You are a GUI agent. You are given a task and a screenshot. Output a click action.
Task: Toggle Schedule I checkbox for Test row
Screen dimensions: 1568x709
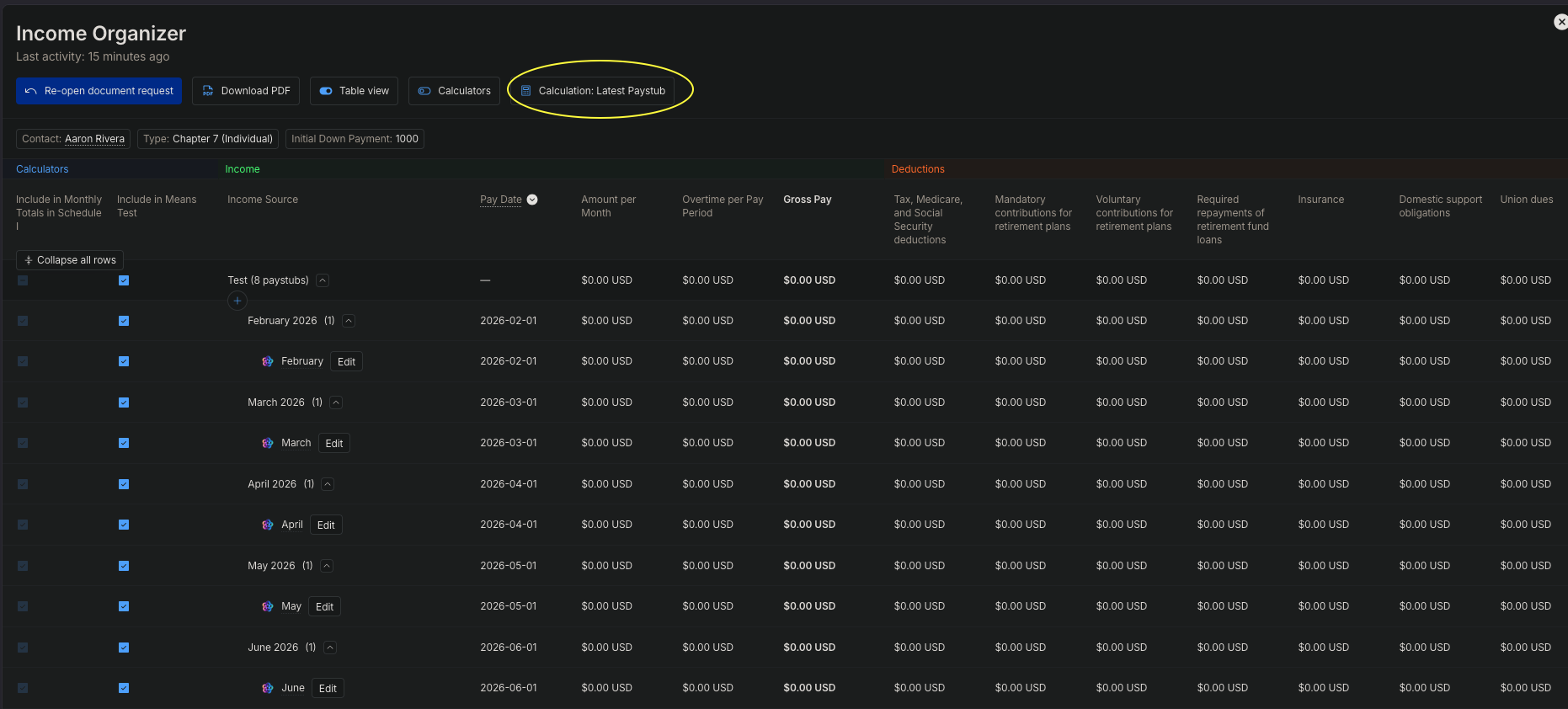click(23, 280)
